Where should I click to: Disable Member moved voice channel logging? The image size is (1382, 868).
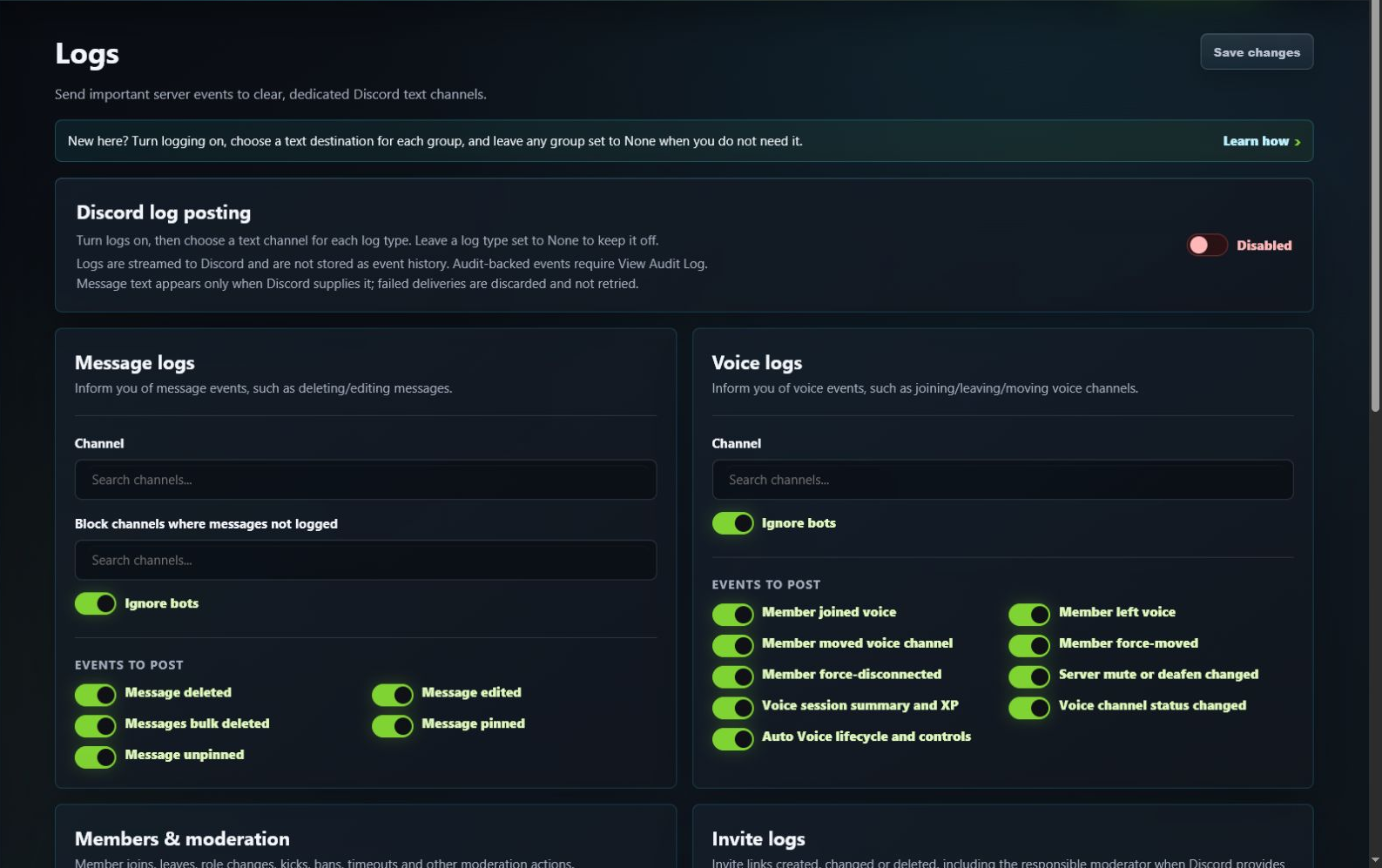point(732,645)
